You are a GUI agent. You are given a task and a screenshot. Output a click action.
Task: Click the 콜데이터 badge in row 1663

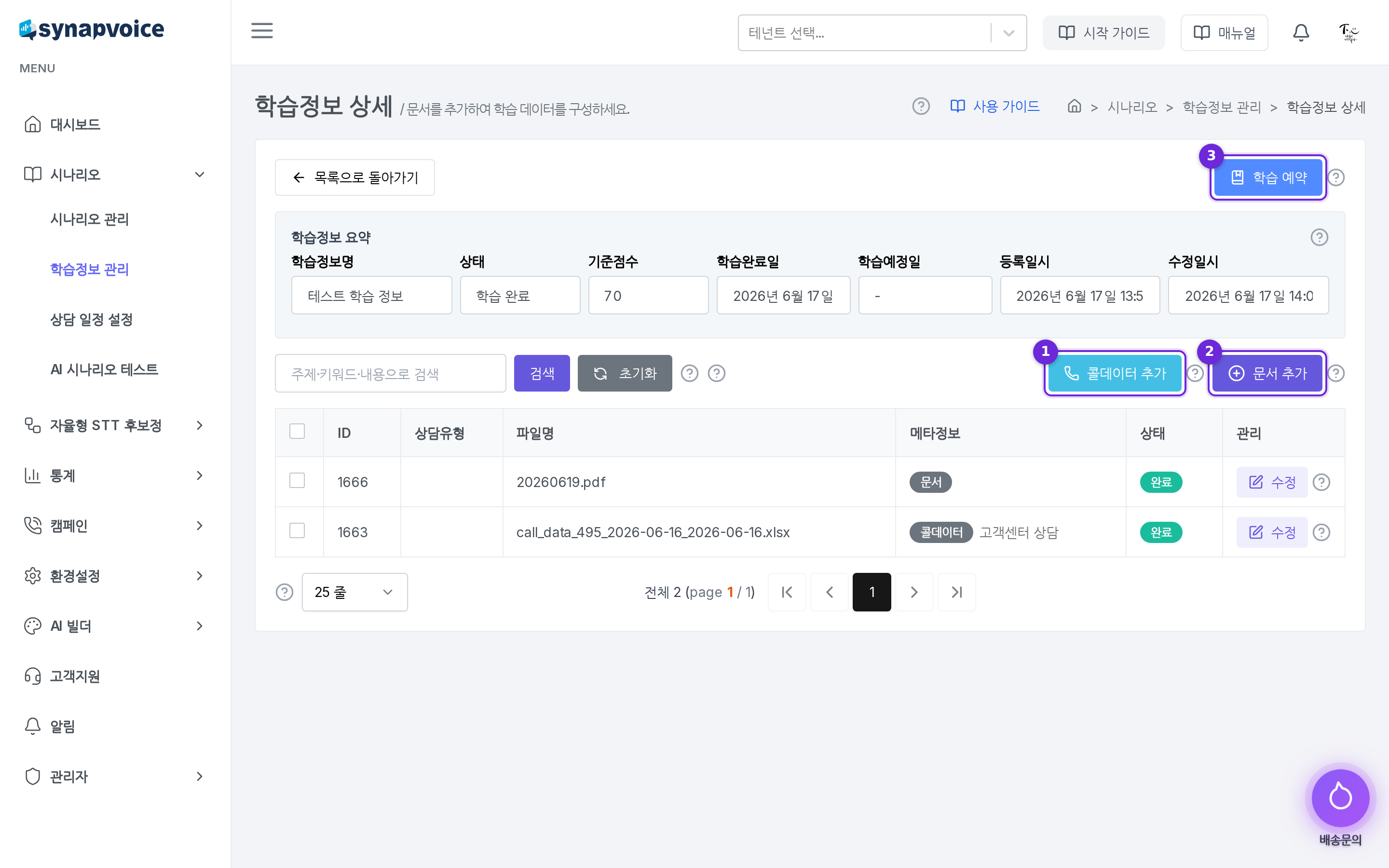(x=941, y=532)
